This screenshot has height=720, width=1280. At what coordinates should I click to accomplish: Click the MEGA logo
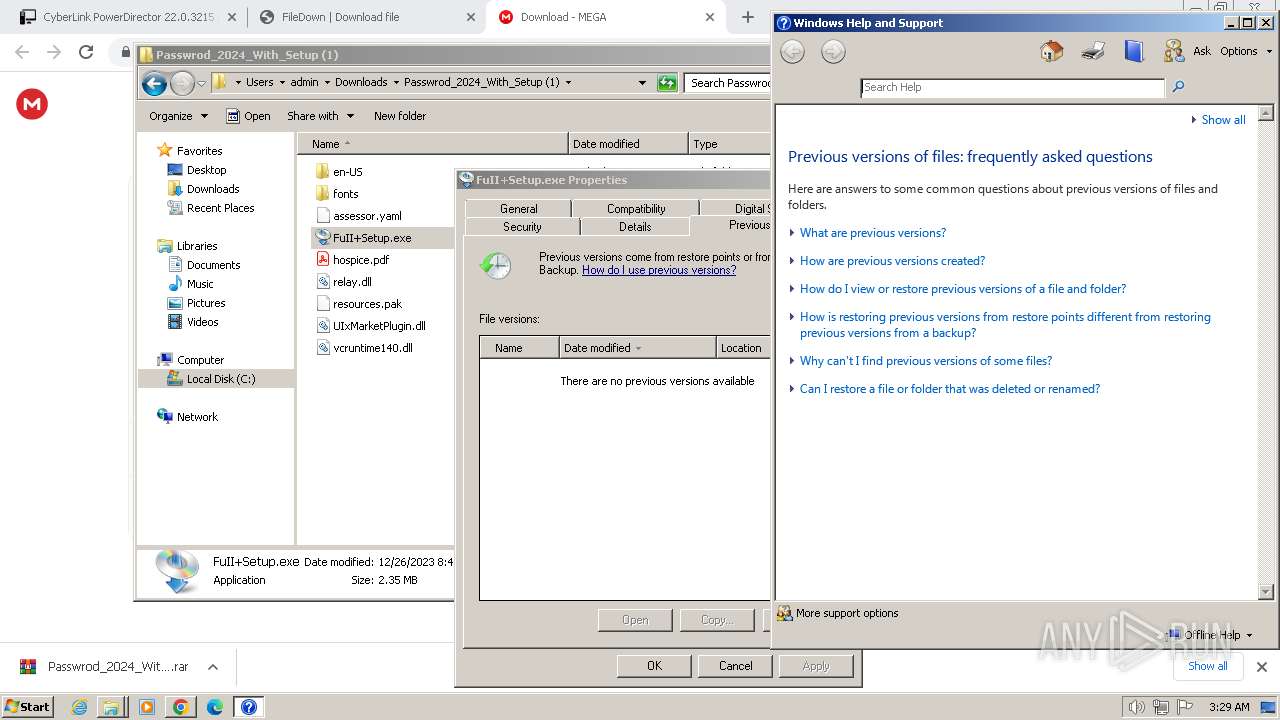[x=32, y=104]
